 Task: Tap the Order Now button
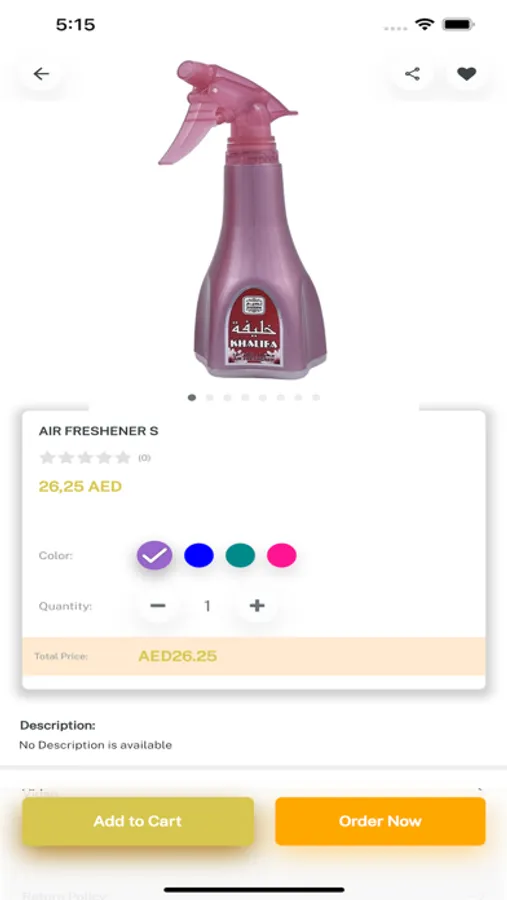380,821
